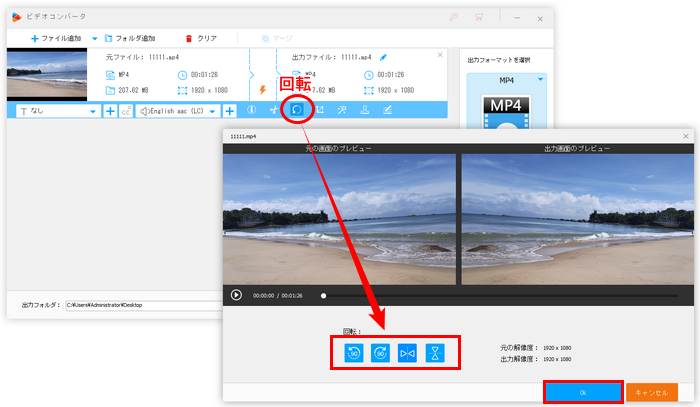The height and width of the screenshot is (407, 700).
Task: Click the output folder path field
Action: tap(144, 305)
